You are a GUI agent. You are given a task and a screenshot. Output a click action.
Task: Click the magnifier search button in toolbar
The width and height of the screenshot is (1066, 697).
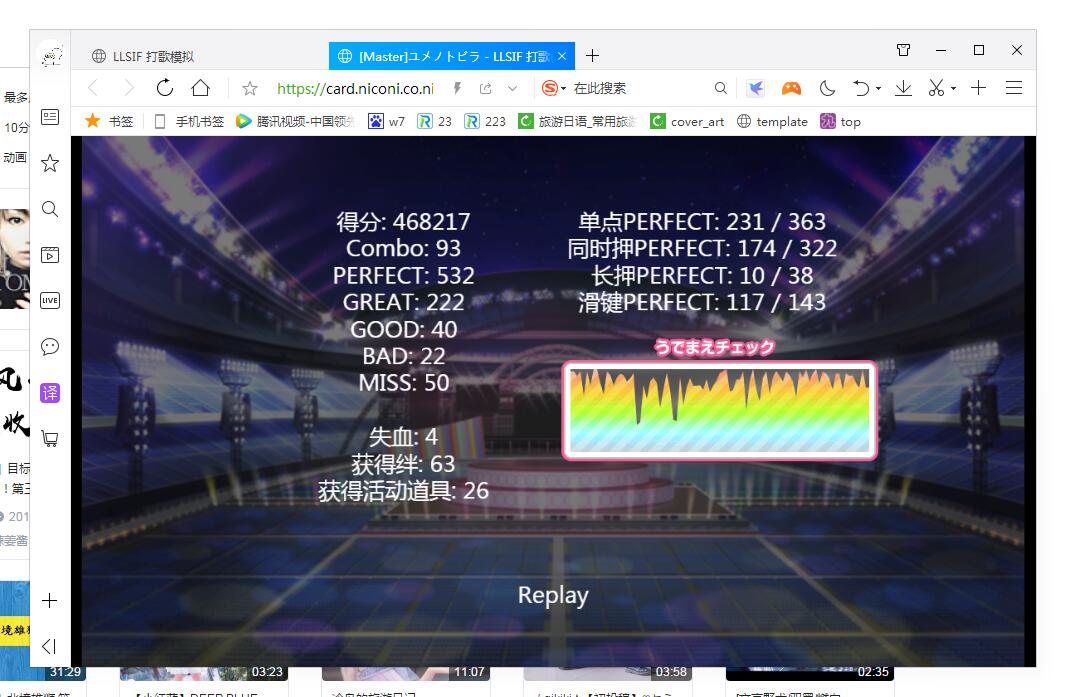point(721,88)
